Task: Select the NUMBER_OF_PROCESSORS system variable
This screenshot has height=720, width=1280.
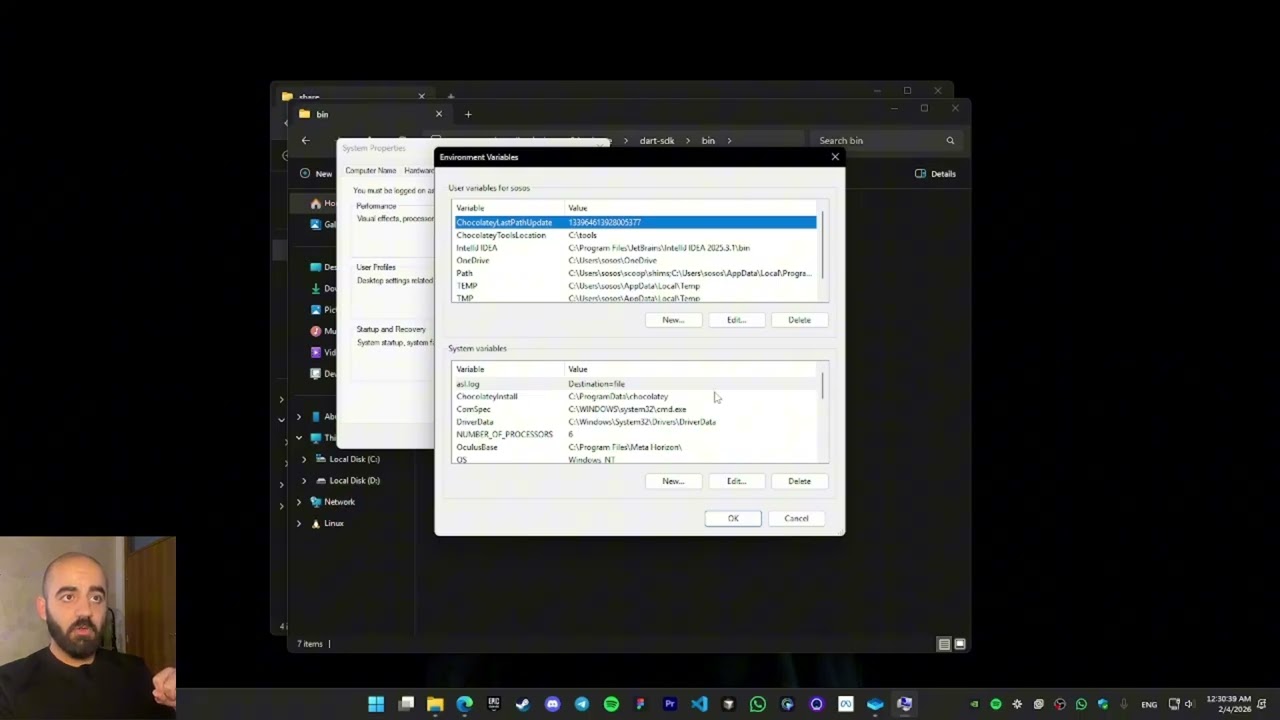Action: click(635, 434)
